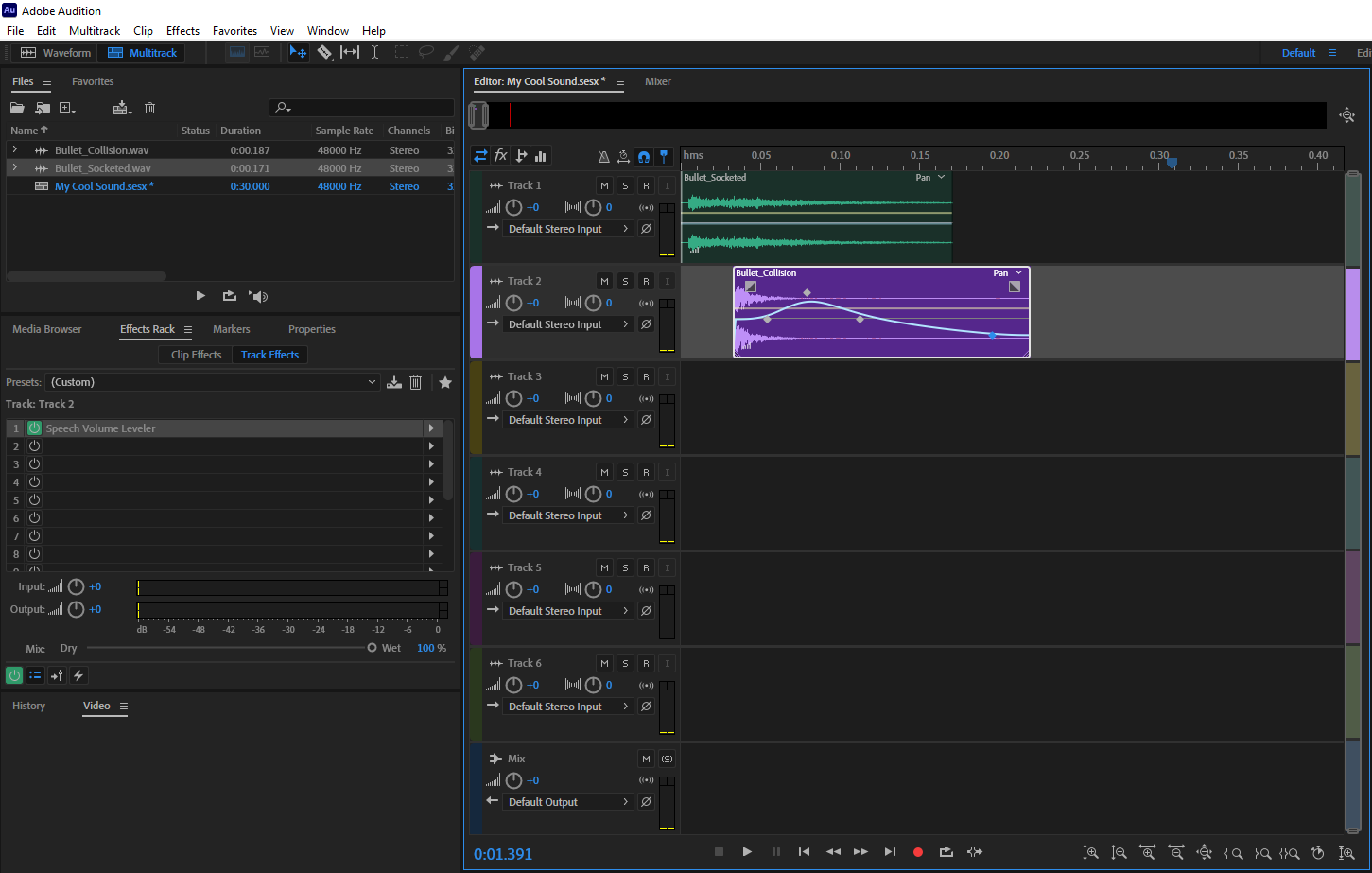The height and width of the screenshot is (873, 1372).
Task: Select the Slip tool in toolbar
Action: [x=350, y=53]
